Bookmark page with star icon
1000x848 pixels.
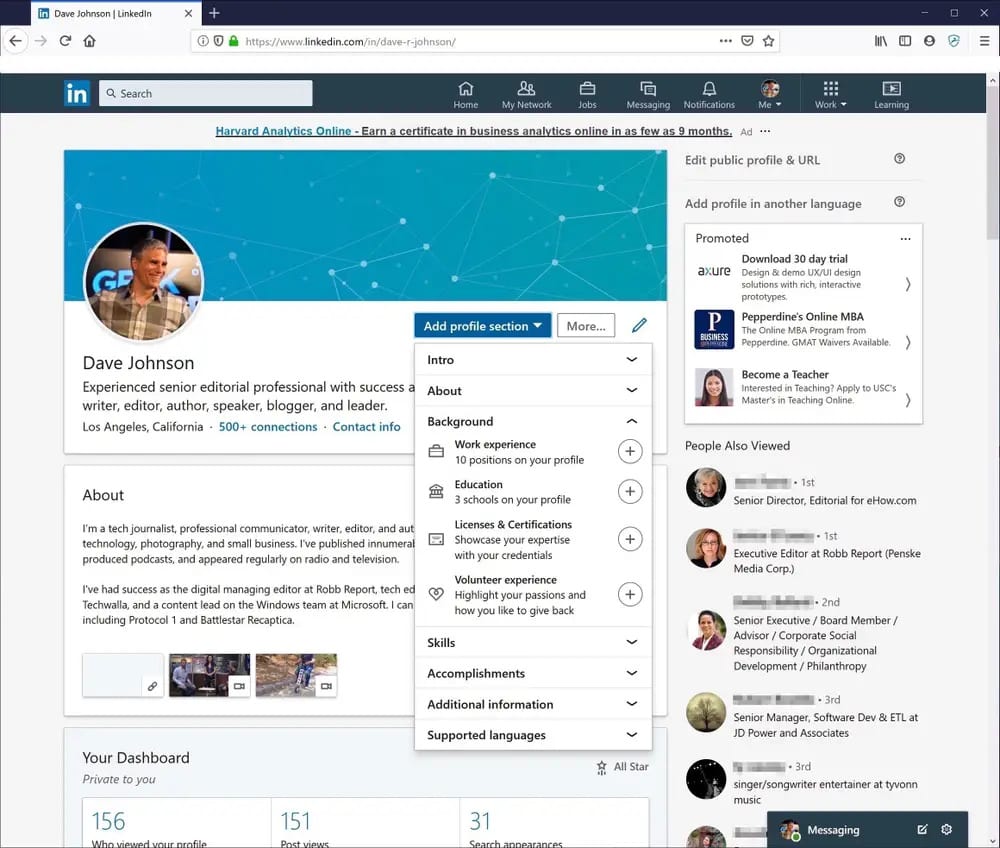(x=768, y=41)
